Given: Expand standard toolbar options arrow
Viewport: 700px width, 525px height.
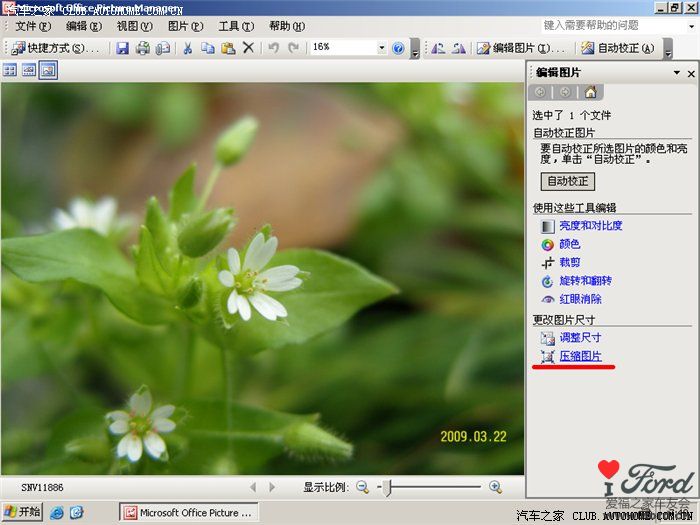Looking at the screenshot, I should tap(415, 48).
